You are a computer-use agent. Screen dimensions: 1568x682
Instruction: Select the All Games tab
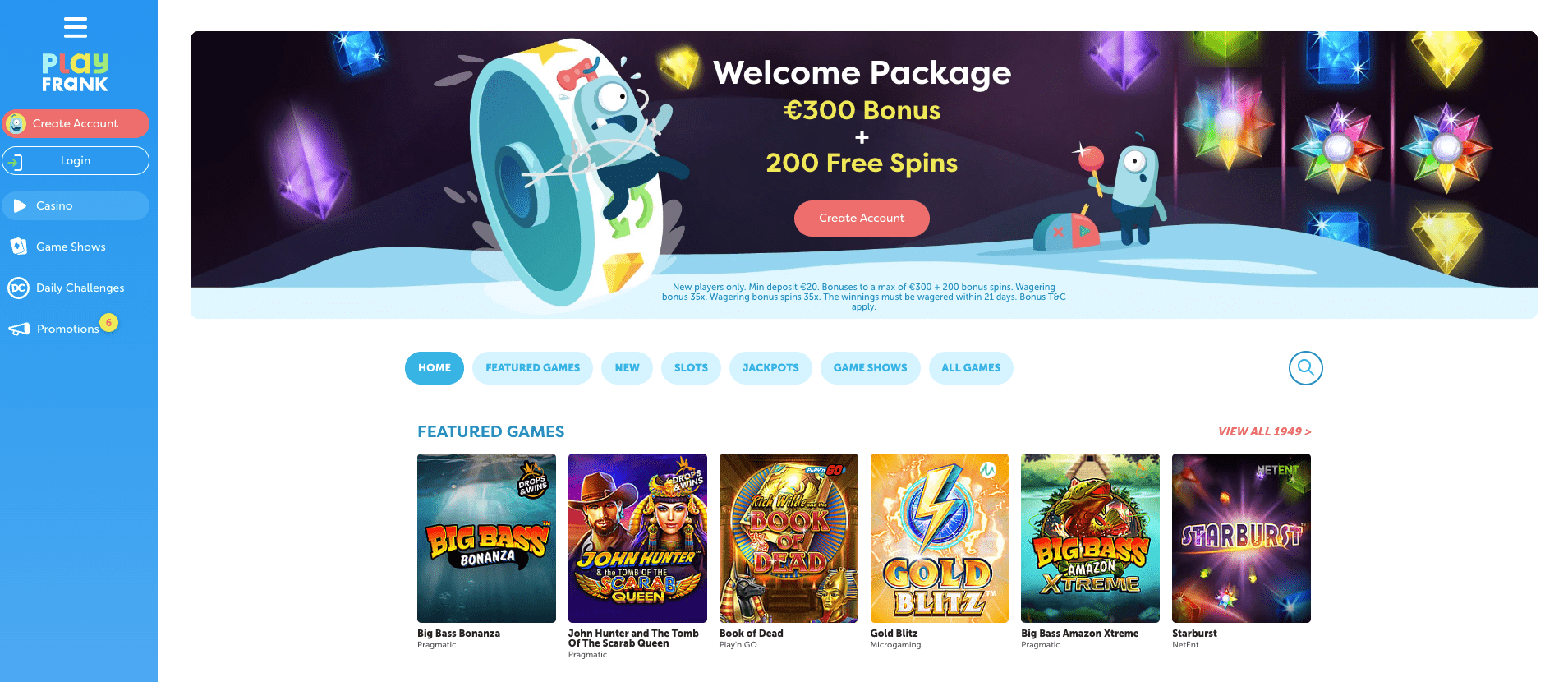pos(971,368)
